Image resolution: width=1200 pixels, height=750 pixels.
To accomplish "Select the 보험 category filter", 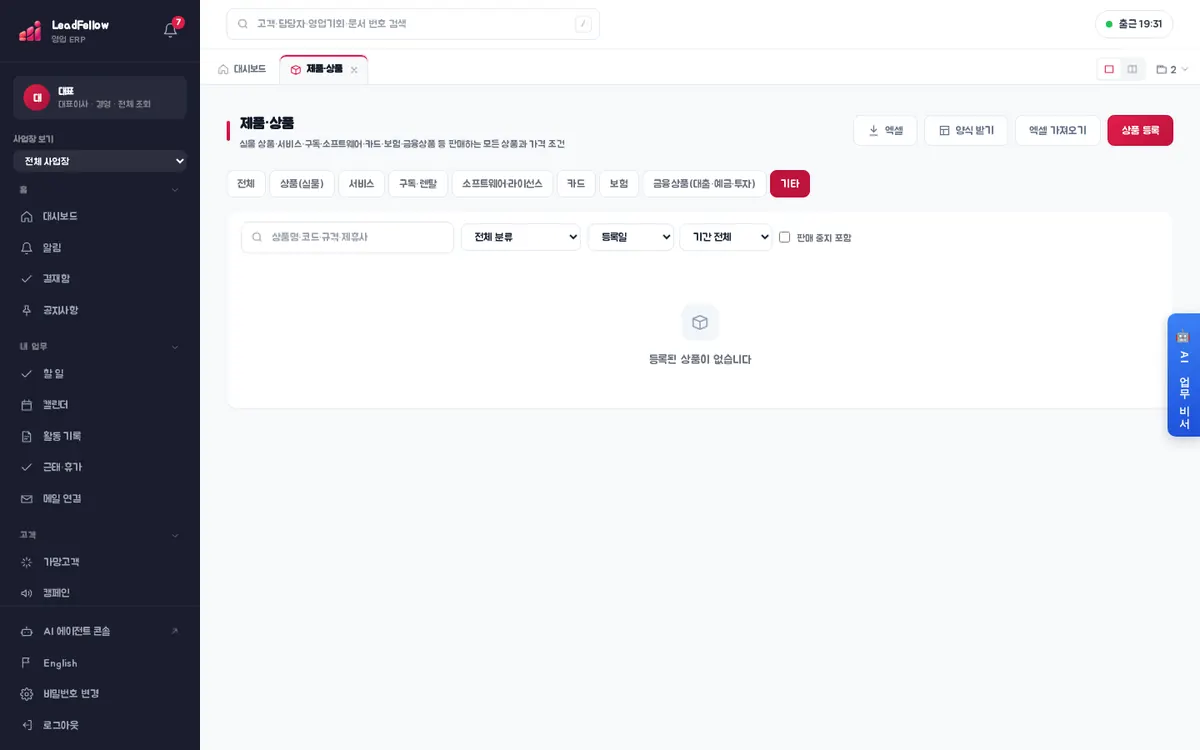I will 619,183.
